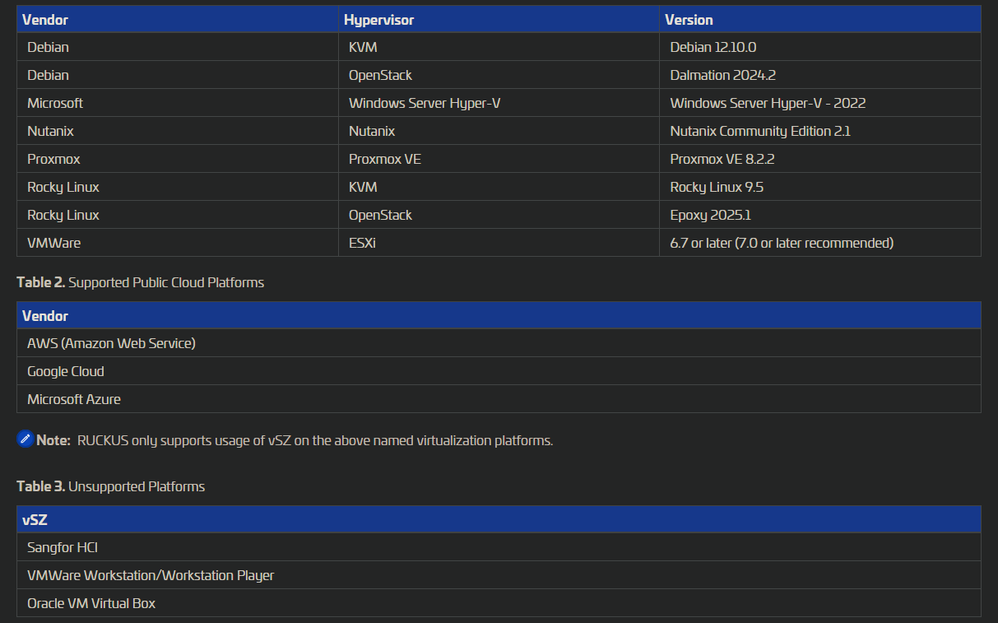This screenshot has width=998, height=623.
Task: Select the 'Microsoft Azure' row
Action: 499,399
